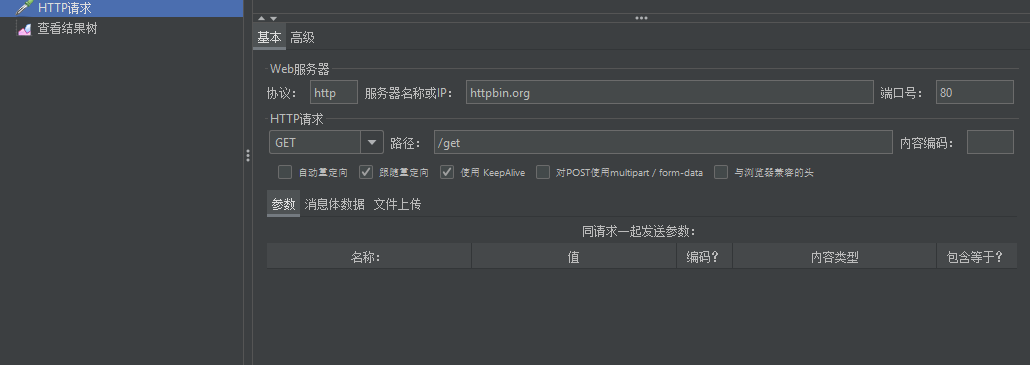1030x365 pixels.
Task: Click the 包含等于? column header
Action: [x=976, y=256]
